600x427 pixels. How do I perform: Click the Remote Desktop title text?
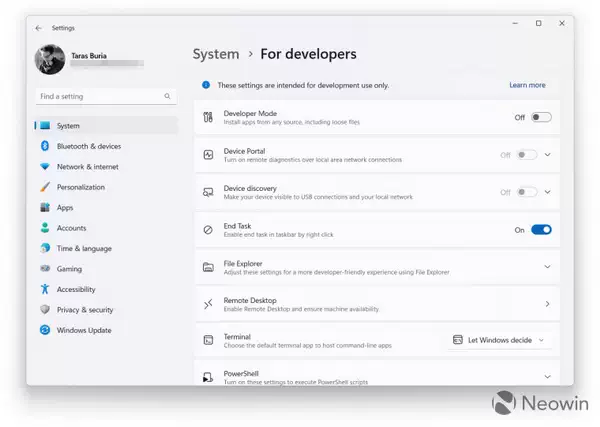(250, 300)
